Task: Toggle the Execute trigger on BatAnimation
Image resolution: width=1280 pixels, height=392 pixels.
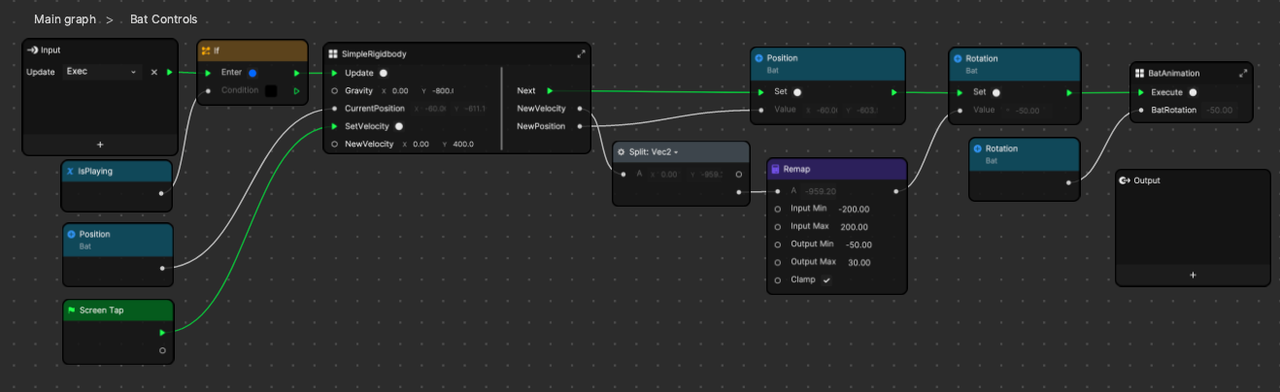Action: (1193, 92)
